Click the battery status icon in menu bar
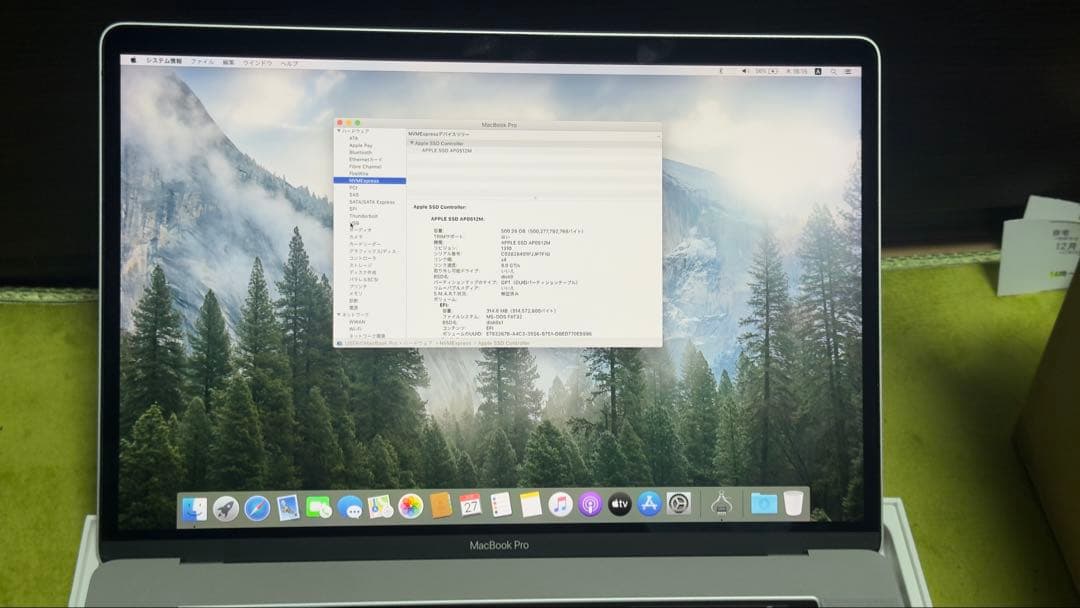Viewport: 1080px width, 608px height. [772, 71]
